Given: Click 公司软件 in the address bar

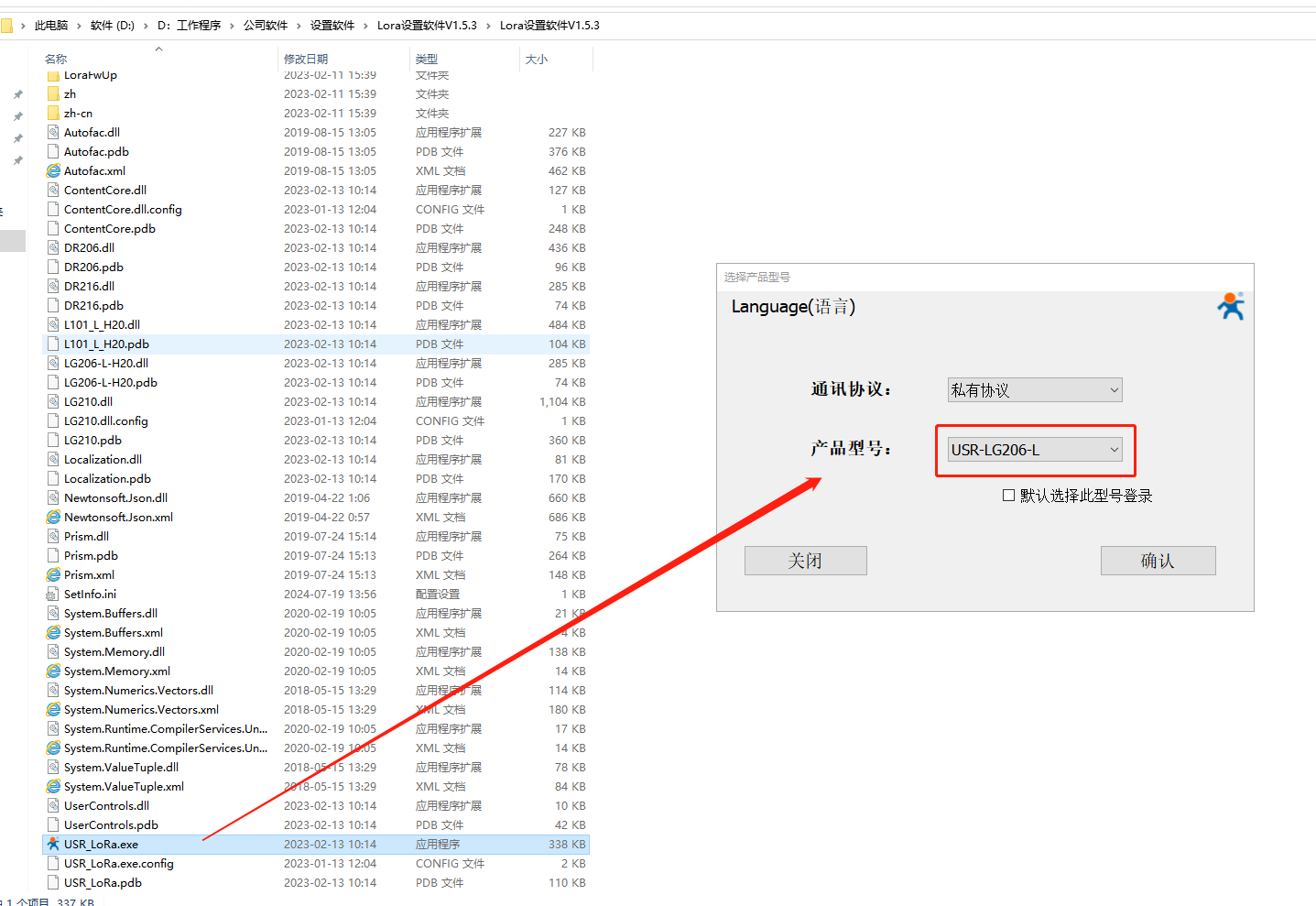Looking at the screenshot, I should [x=266, y=26].
